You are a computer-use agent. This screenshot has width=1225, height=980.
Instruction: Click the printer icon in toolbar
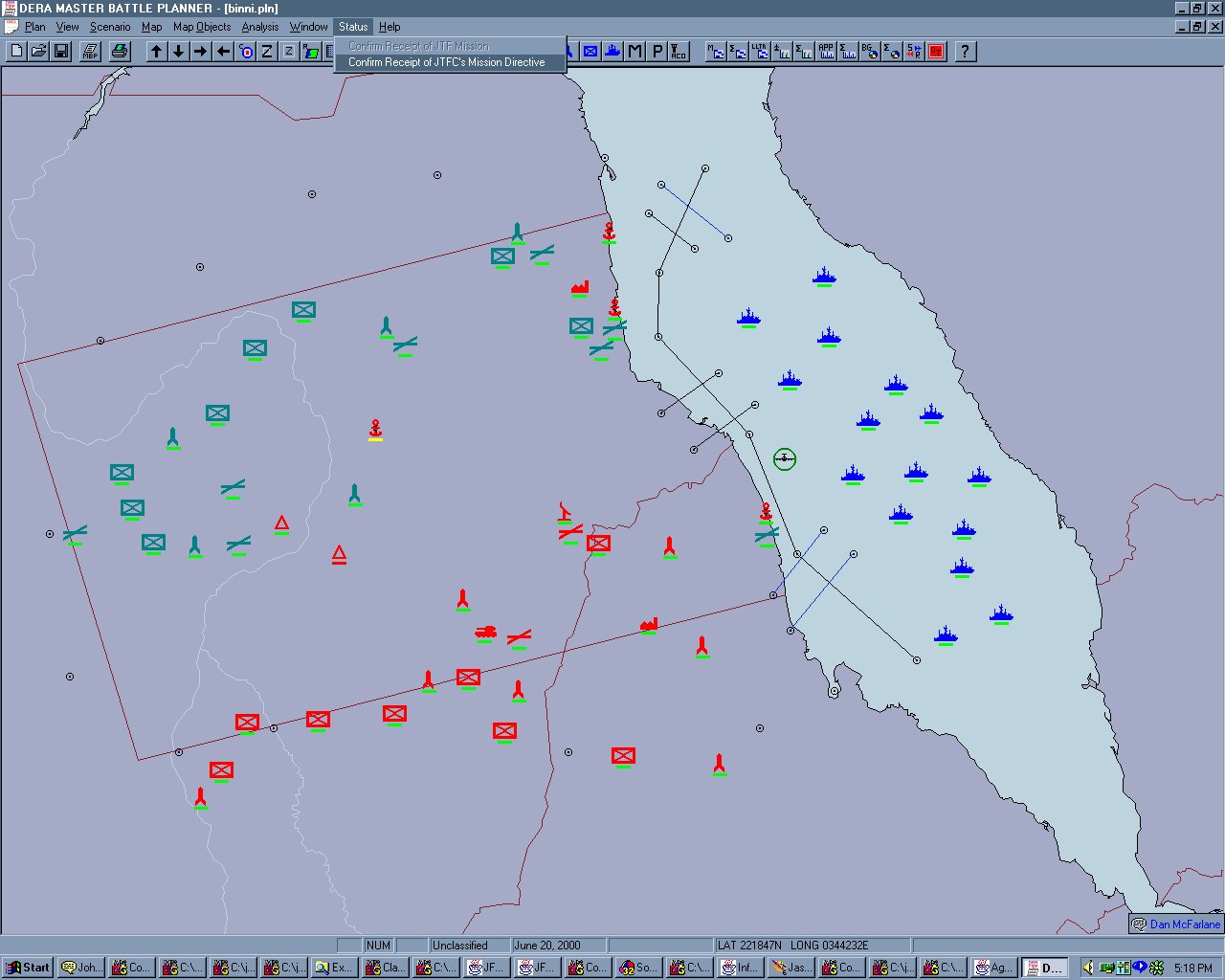click(x=120, y=52)
